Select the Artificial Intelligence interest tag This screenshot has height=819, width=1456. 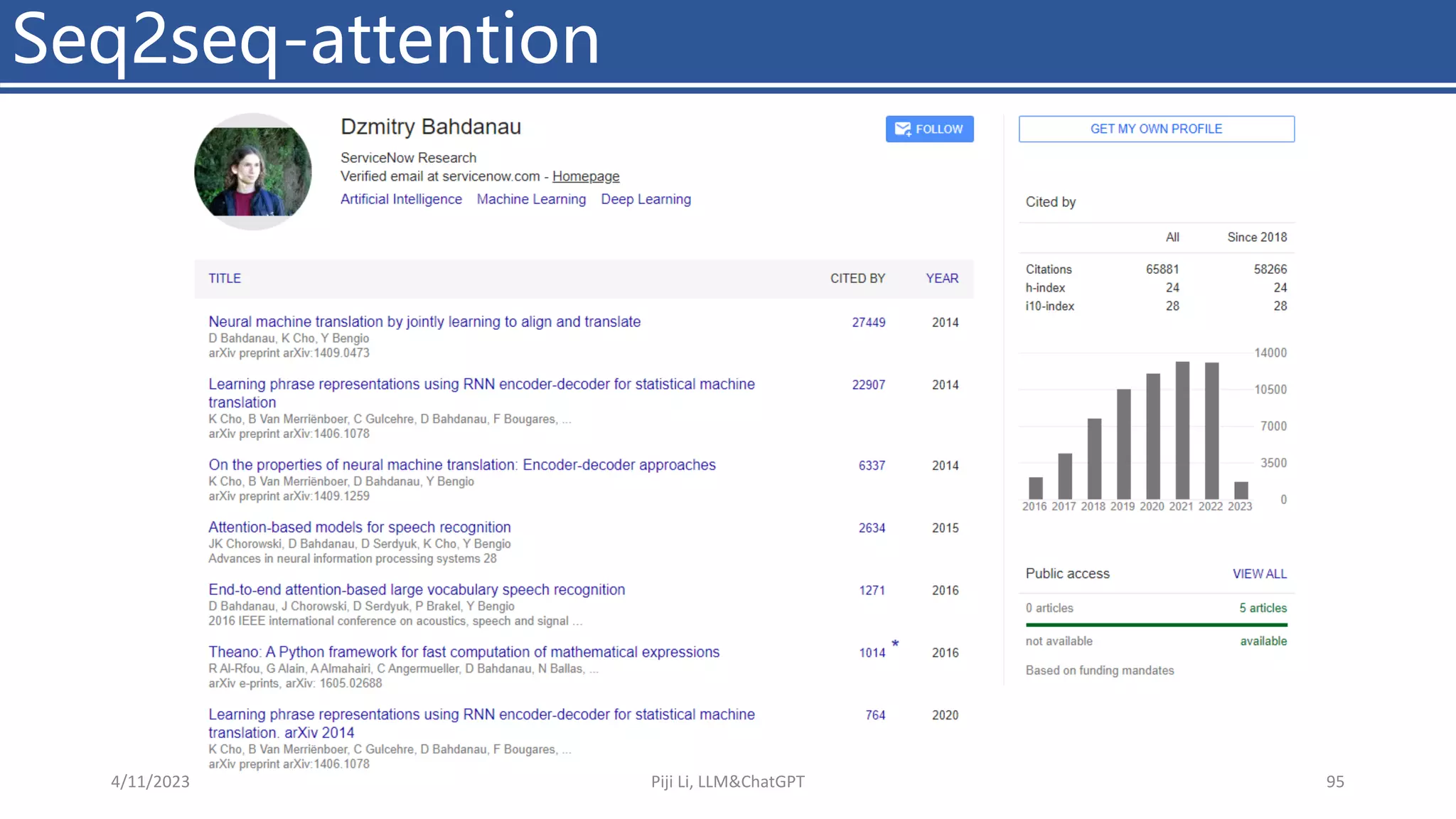[x=401, y=199]
